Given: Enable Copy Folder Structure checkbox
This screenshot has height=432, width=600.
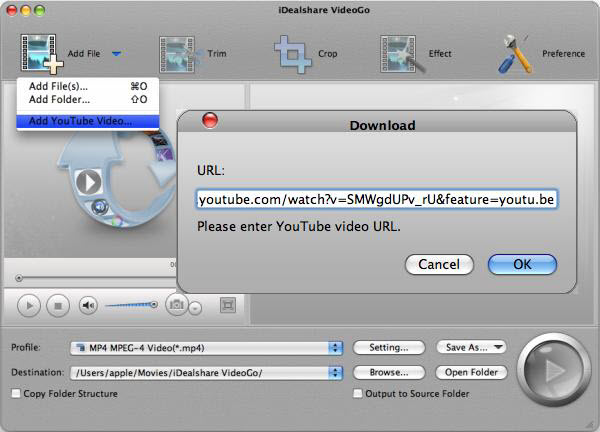Looking at the screenshot, I should 16,393.
